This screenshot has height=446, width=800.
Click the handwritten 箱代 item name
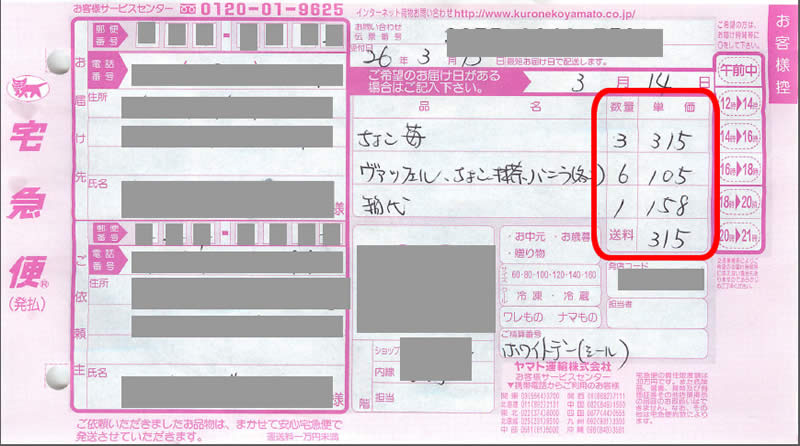coord(385,206)
